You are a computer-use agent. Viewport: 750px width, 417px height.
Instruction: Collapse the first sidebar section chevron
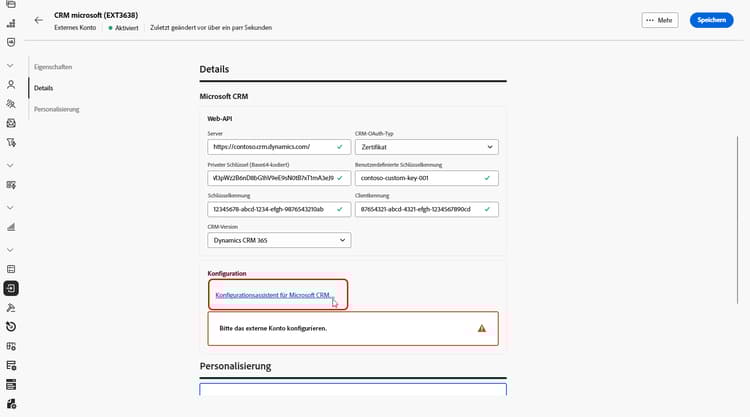click(10, 66)
